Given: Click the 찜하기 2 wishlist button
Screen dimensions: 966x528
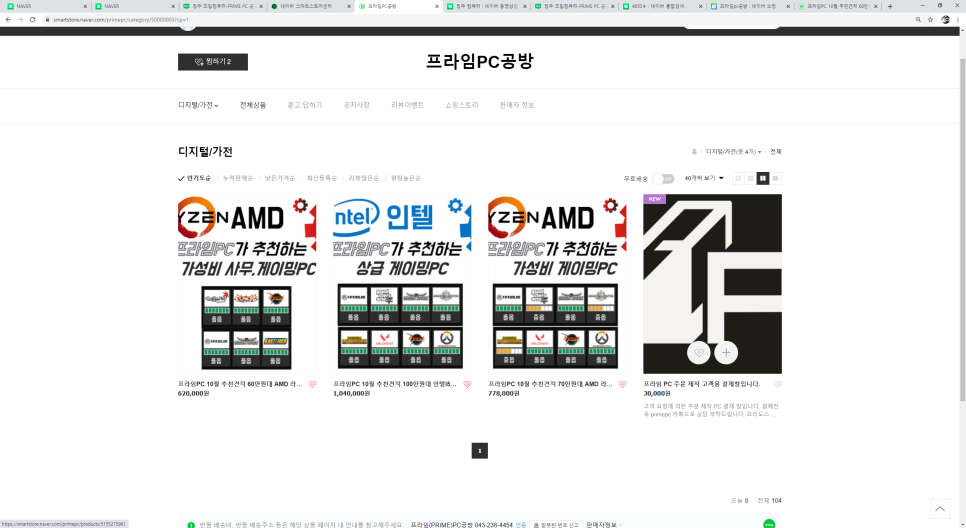Looking at the screenshot, I should coord(213,62).
